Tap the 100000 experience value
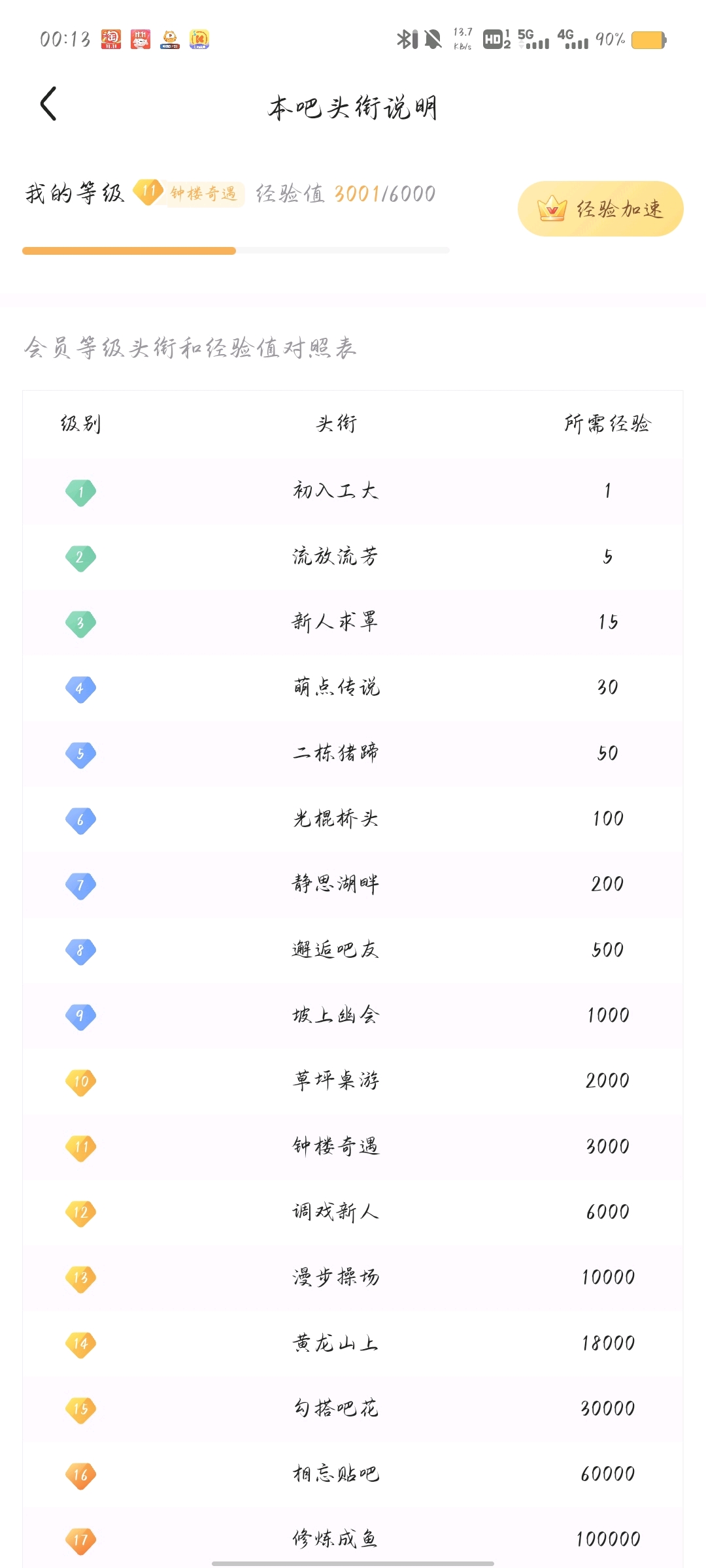 point(608,1539)
